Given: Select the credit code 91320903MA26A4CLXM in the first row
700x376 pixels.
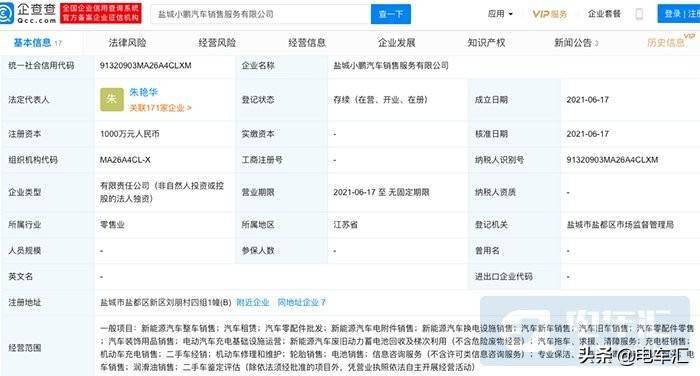Looking at the screenshot, I should 146,66.
